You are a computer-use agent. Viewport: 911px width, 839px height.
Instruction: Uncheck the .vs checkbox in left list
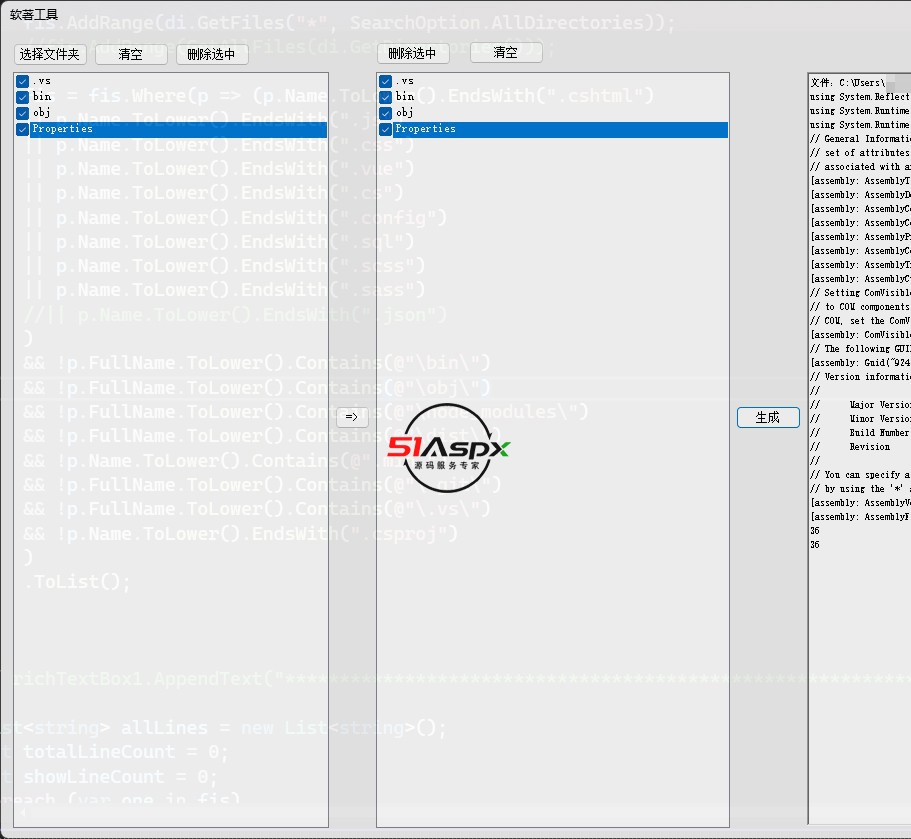point(23,81)
